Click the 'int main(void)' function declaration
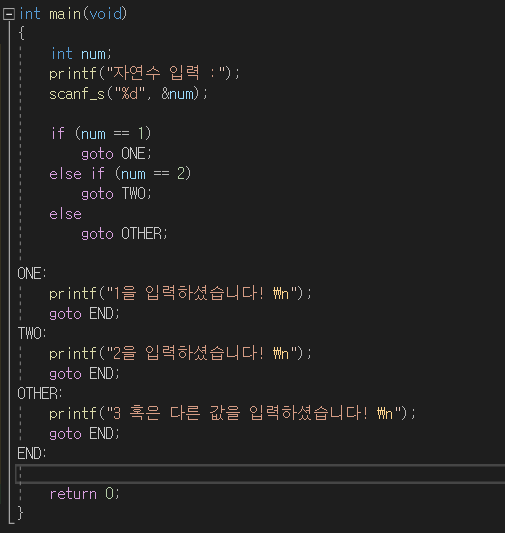 (x=73, y=14)
